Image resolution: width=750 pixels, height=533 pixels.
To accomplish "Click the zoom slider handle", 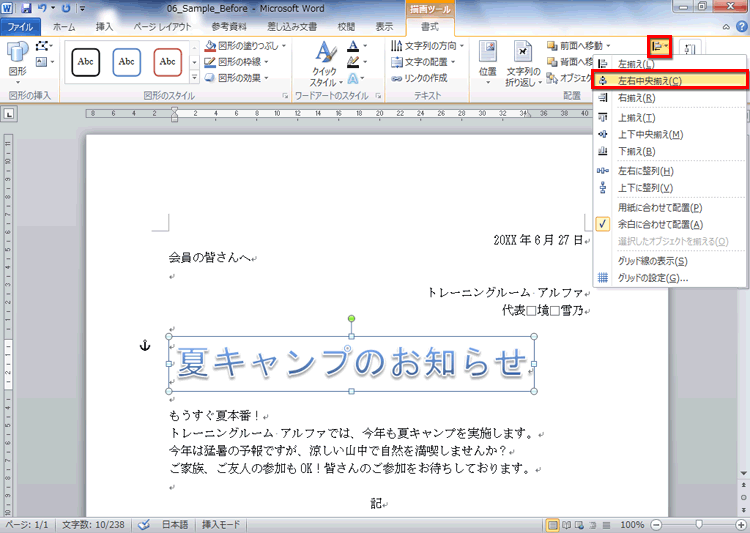I will [699, 525].
